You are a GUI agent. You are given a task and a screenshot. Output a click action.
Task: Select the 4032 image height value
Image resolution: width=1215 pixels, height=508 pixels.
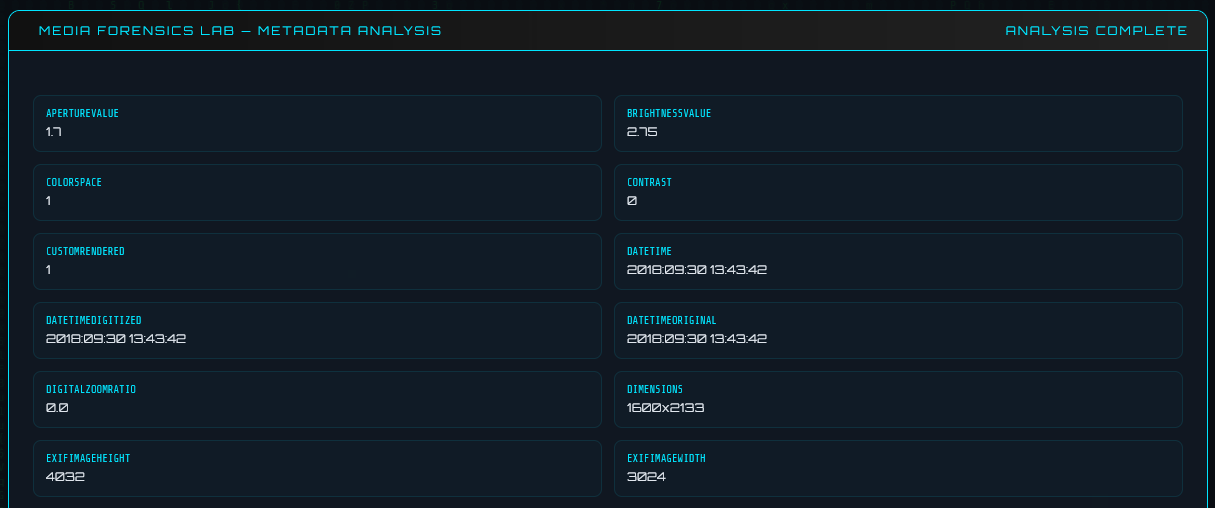[x=65, y=477]
